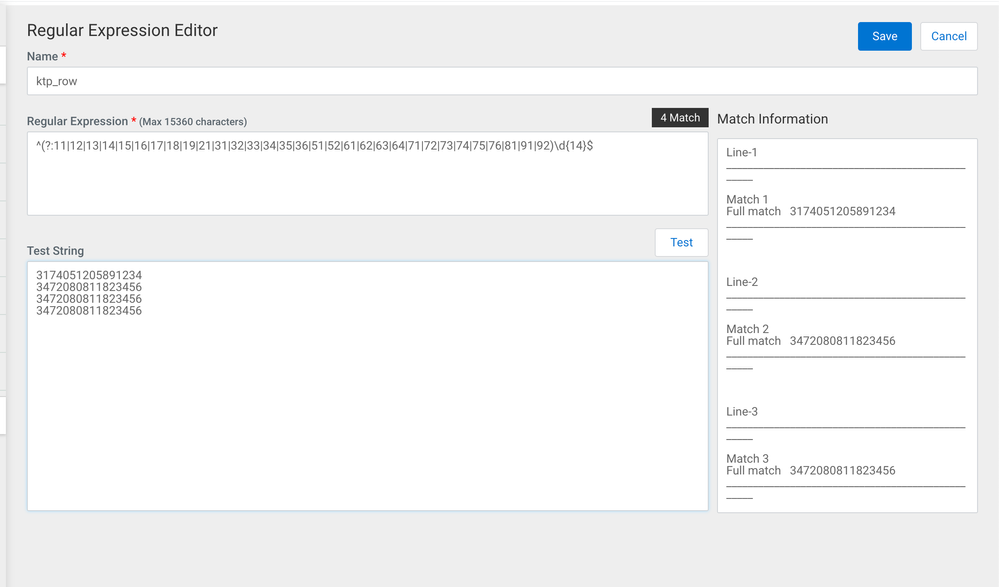Image resolution: width=999 pixels, height=587 pixels.
Task: Click the Regular Expression field label
Action: [x=77, y=121]
